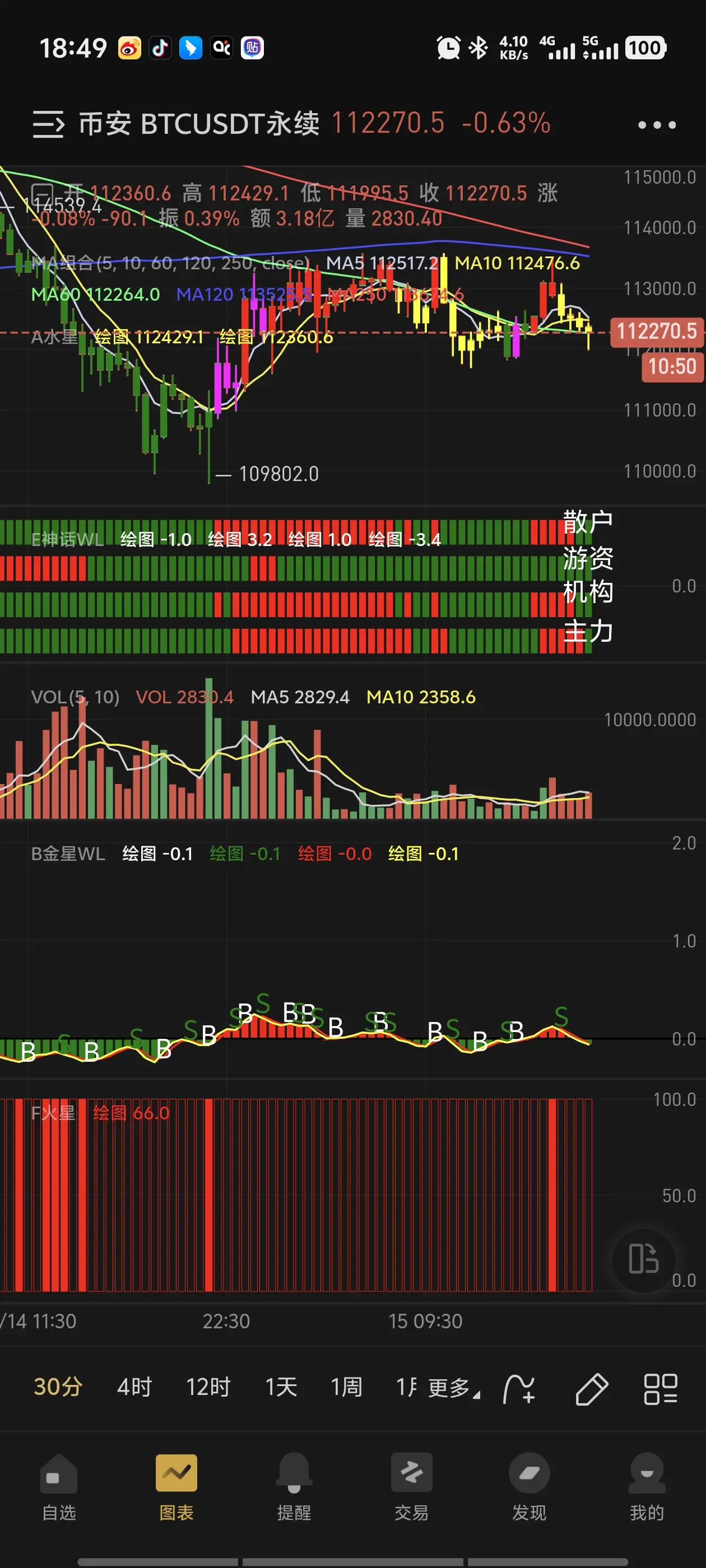Tap the Bluetooth status icon
Viewport: 706px width, 1568px height.
[478, 48]
